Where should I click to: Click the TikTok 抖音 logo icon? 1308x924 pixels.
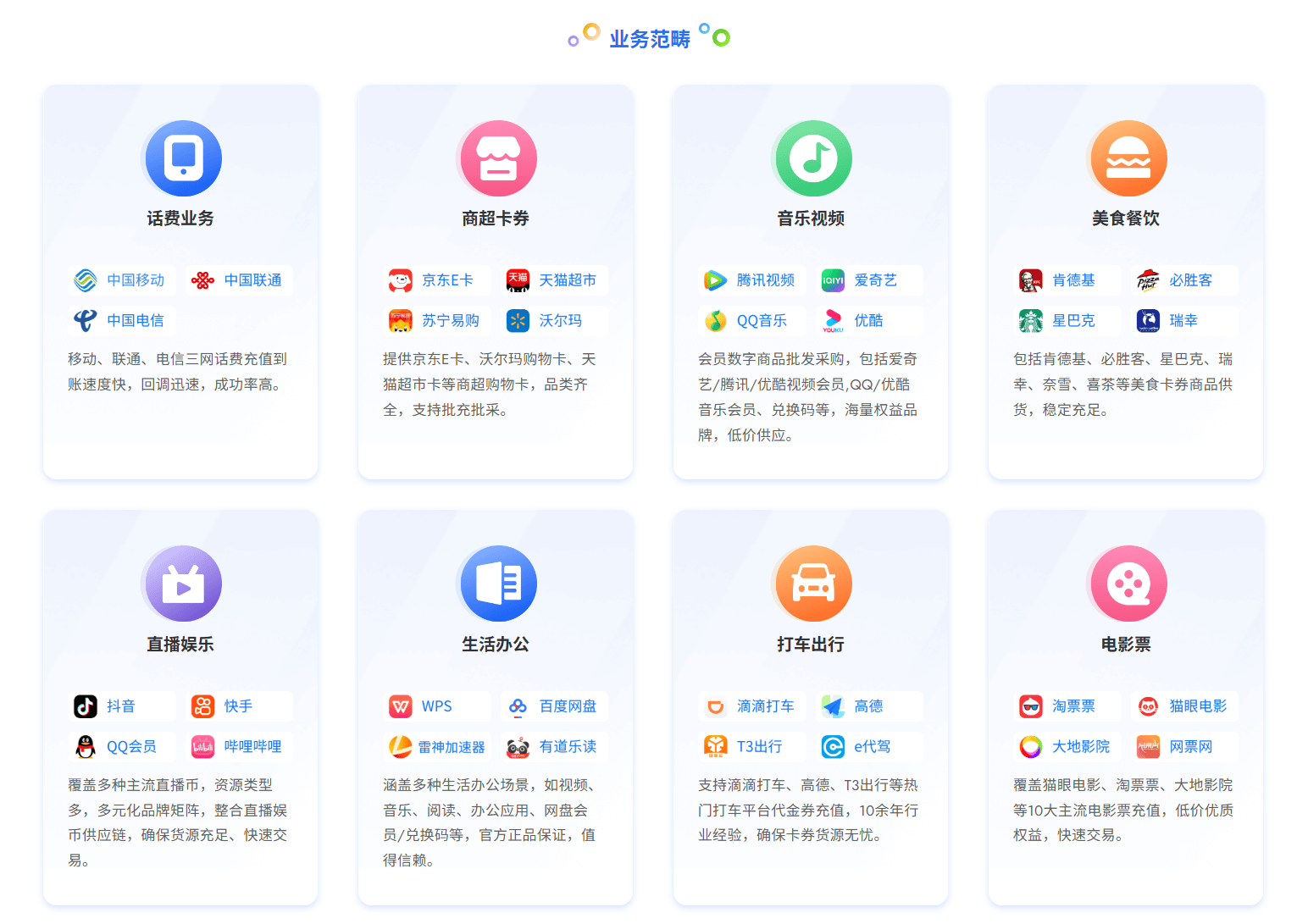click(x=86, y=706)
